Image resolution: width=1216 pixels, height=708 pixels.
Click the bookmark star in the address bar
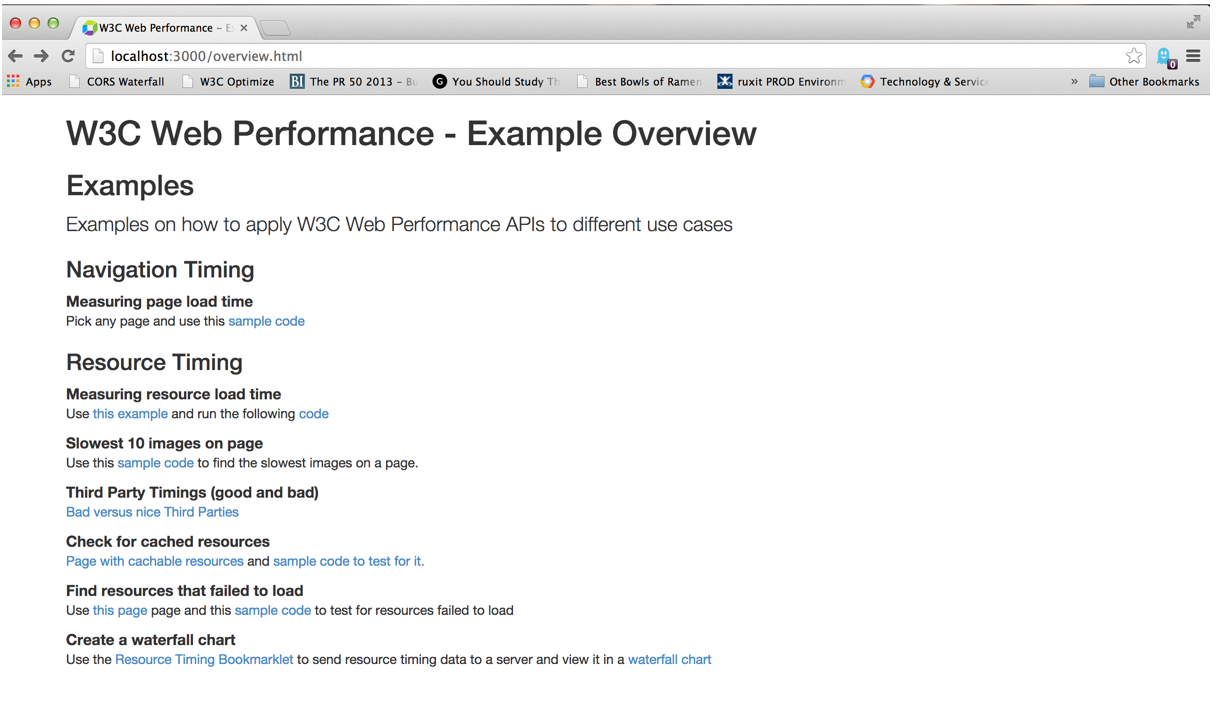point(1134,57)
